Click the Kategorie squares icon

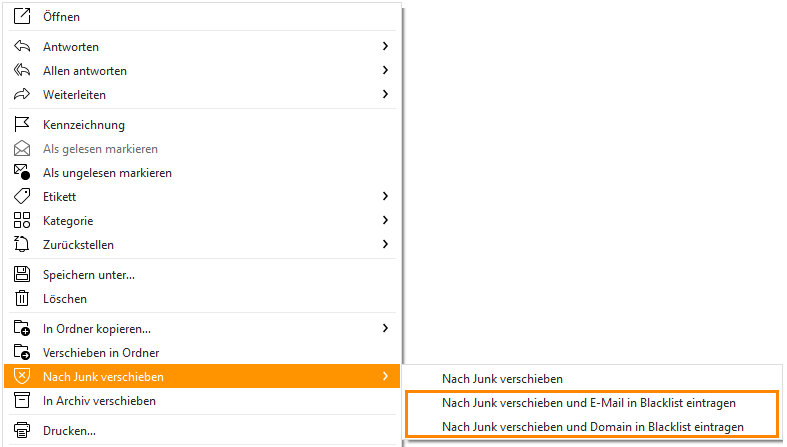click(x=22, y=220)
